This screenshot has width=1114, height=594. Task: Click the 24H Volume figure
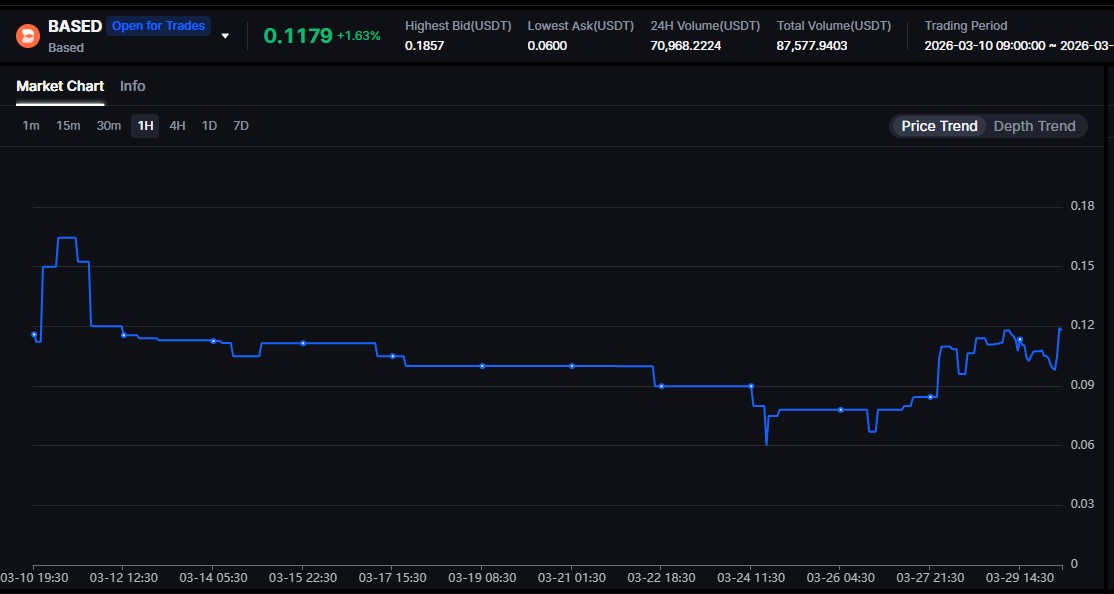[688, 45]
